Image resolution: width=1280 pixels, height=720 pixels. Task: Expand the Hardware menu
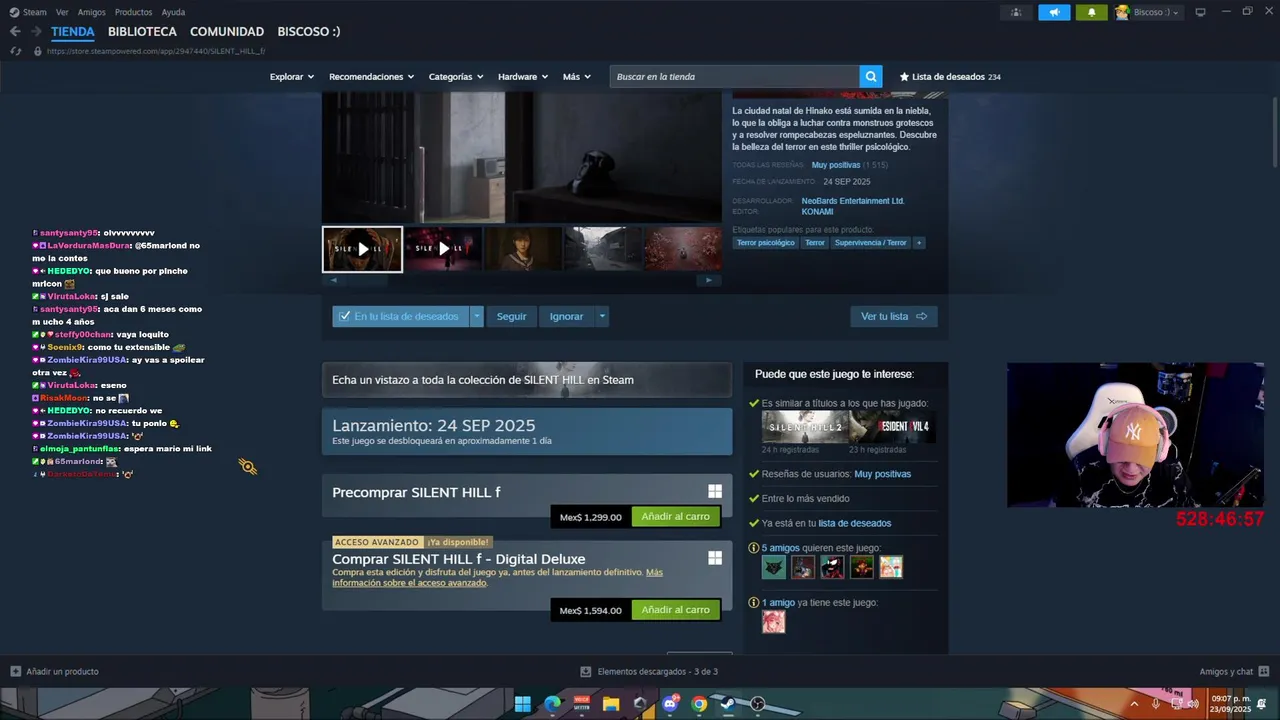(x=523, y=76)
